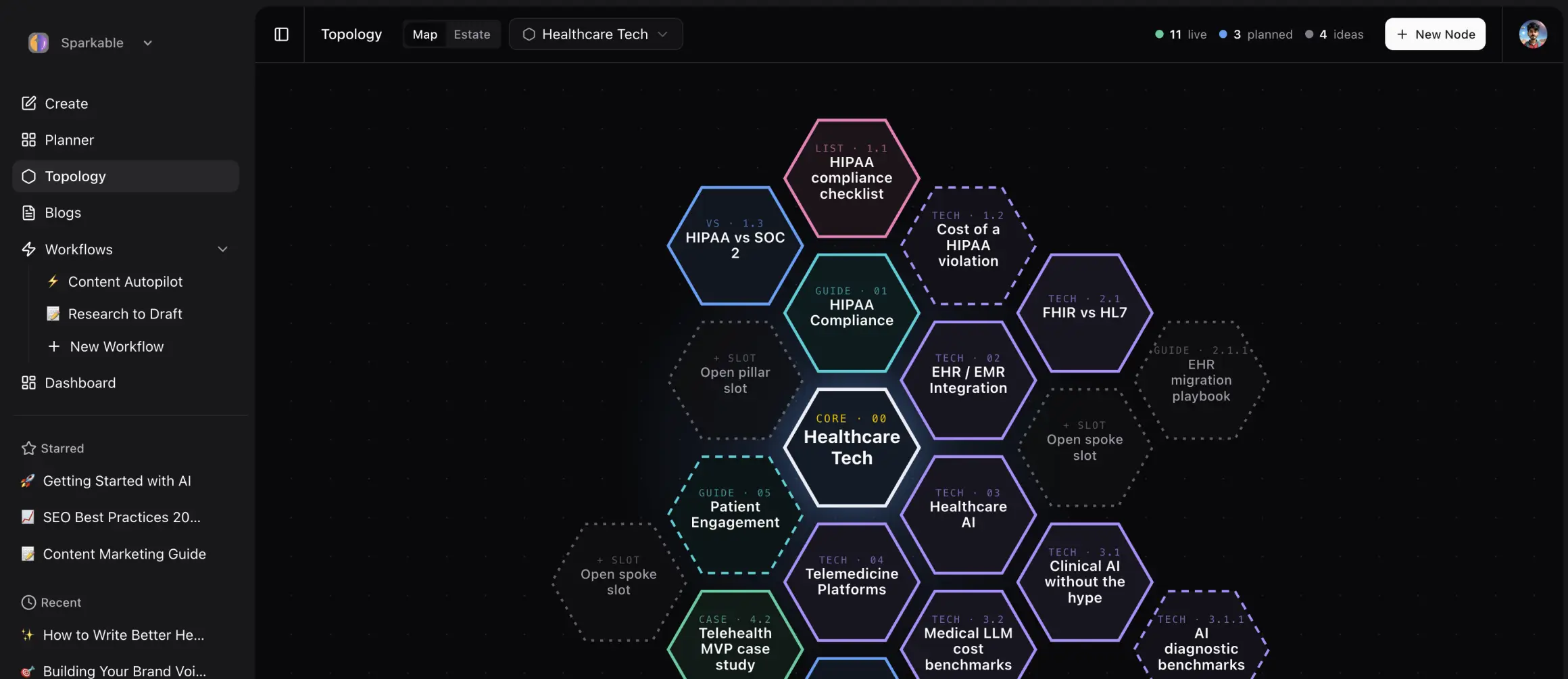This screenshot has height=679, width=1568.
Task: Click the rocket icon for Getting Started
Action: (x=28, y=481)
